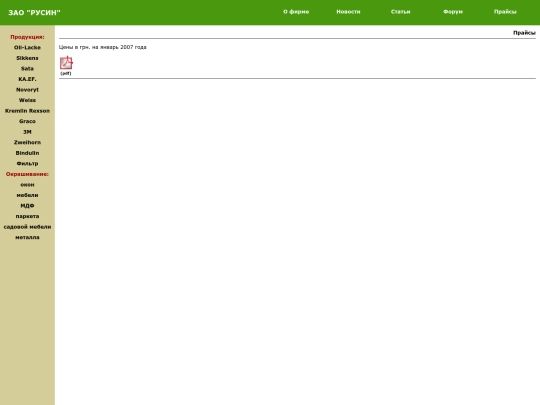Open the мебели painting section
This screenshot has height=405, width=540.
tap(27, 195)
